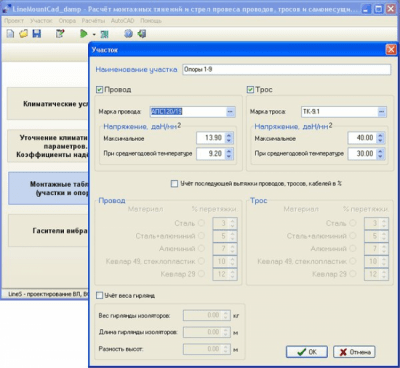Open Уточнение климатических параметров in main window
This screenshot has width=400, height=368.
coord(48,146)
